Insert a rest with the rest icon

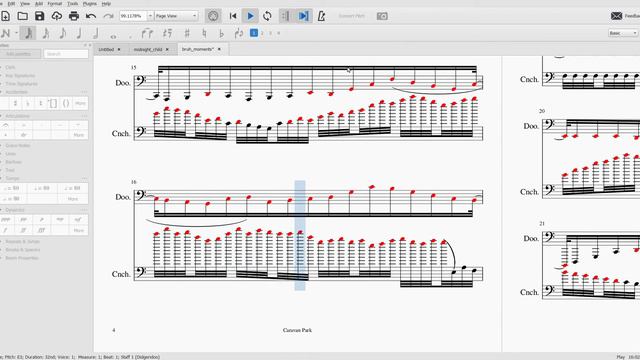click(x=167, y=33)
